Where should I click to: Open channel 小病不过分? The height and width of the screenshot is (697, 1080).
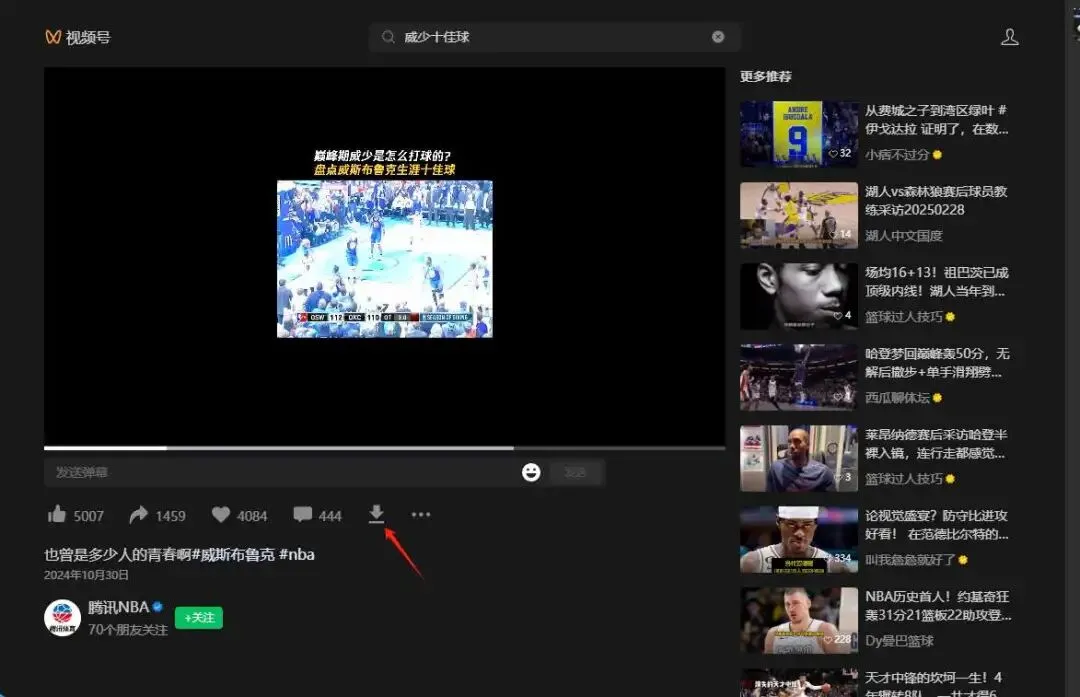[897, 155]
